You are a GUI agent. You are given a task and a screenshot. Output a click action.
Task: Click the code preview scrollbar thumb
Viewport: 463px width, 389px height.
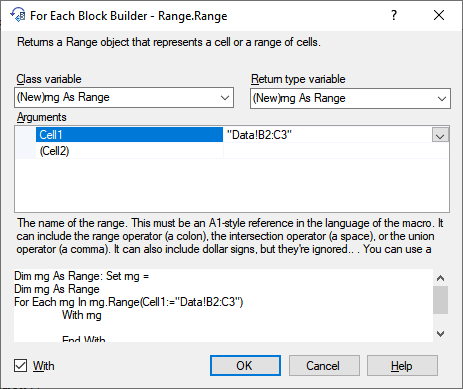440,300
